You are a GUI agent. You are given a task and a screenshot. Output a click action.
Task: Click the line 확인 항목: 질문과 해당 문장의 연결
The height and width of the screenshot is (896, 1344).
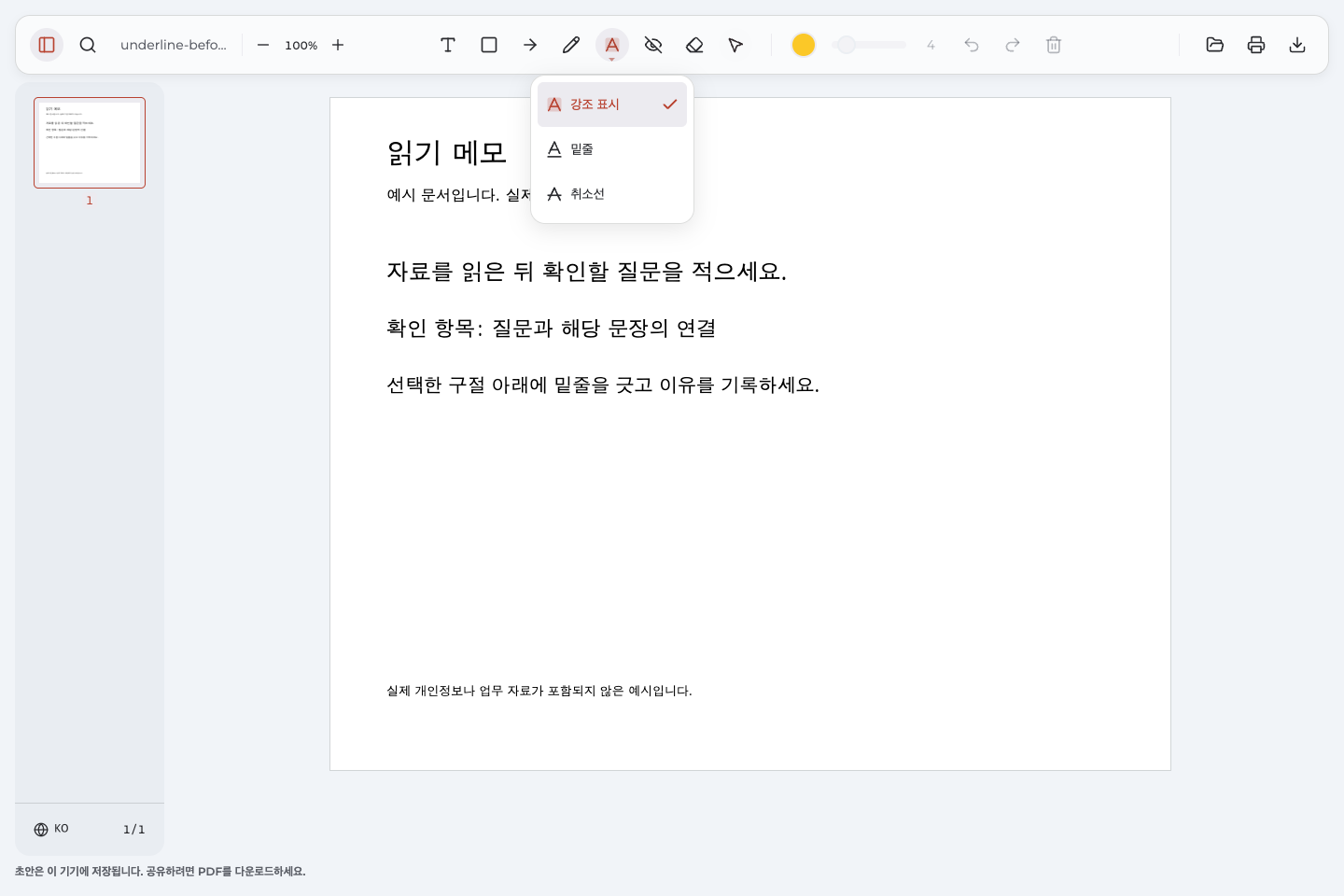552,329
